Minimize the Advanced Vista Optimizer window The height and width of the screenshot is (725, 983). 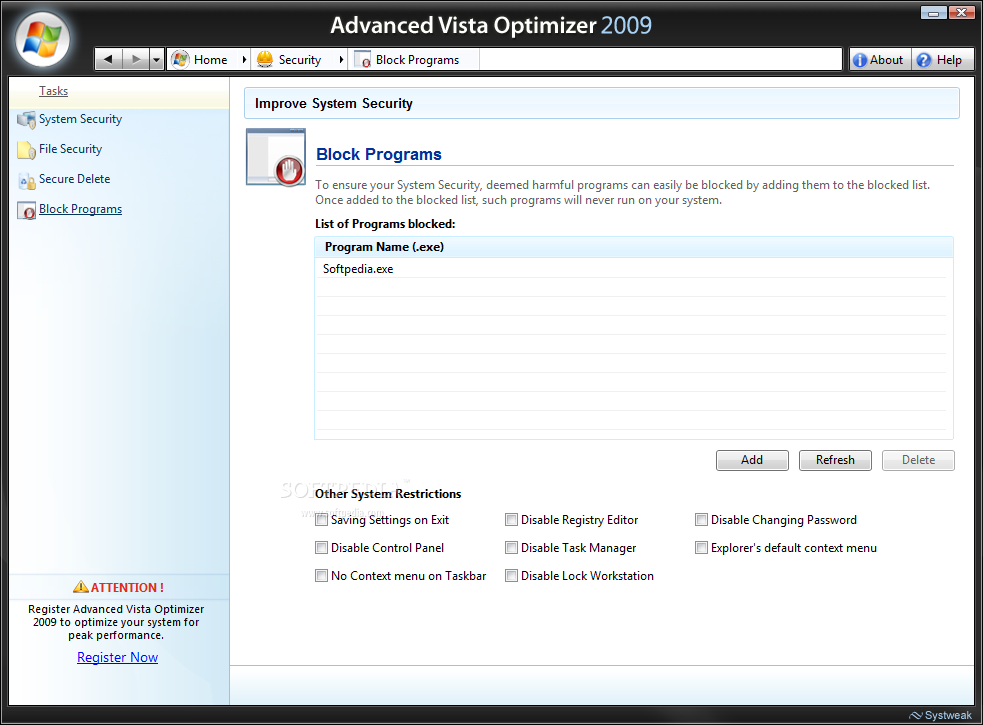click(933, 13)
